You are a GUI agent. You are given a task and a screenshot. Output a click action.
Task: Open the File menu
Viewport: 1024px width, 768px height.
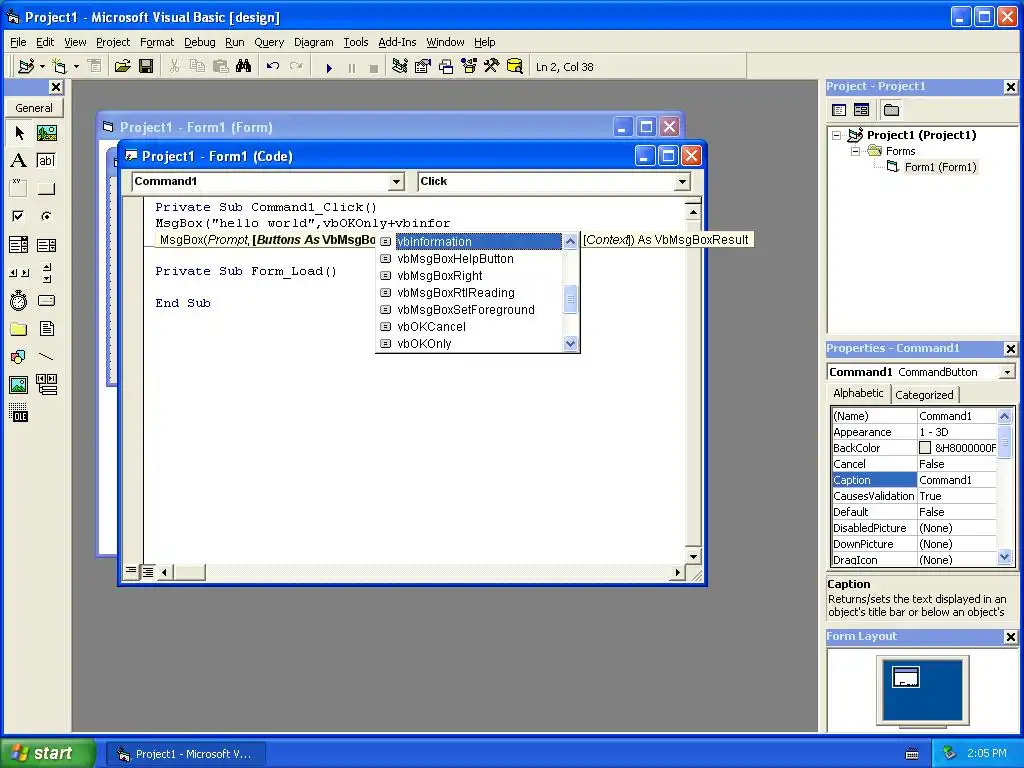click(18, 42)
